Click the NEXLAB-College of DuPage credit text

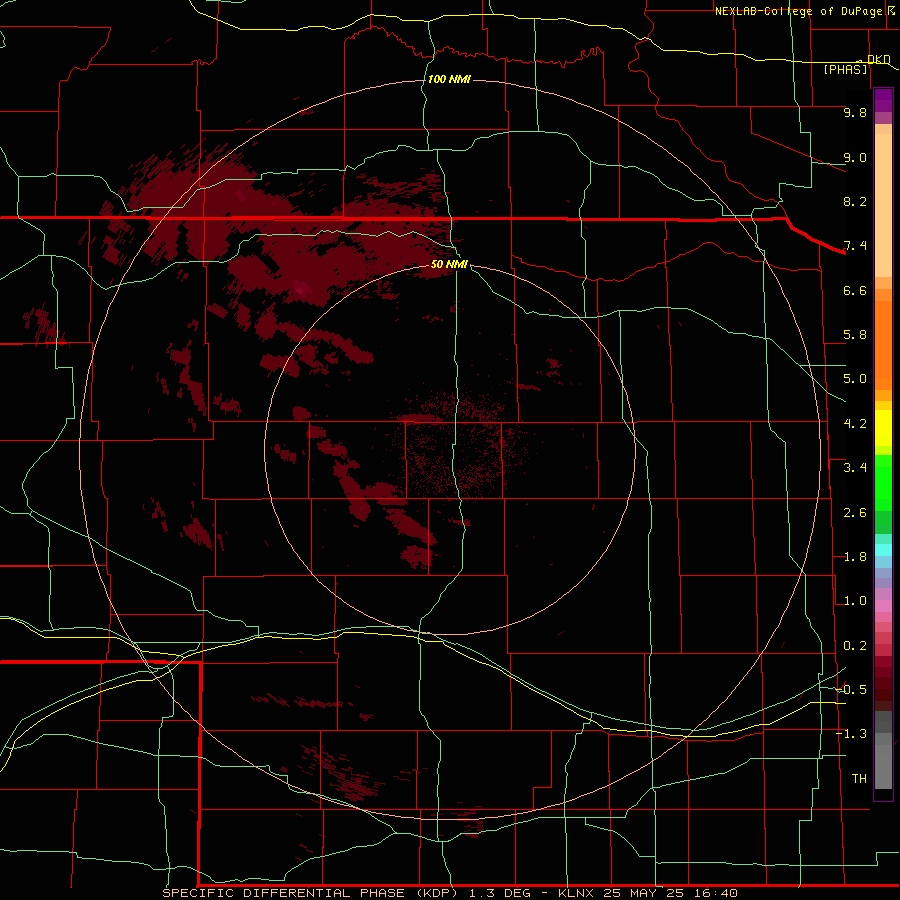tap(798, 11)
